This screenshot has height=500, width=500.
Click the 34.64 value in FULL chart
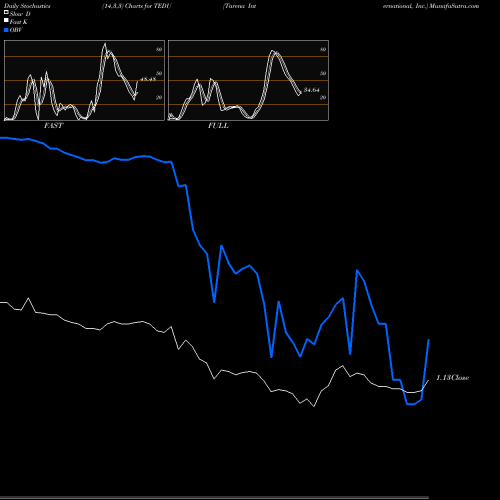(312, 90)
